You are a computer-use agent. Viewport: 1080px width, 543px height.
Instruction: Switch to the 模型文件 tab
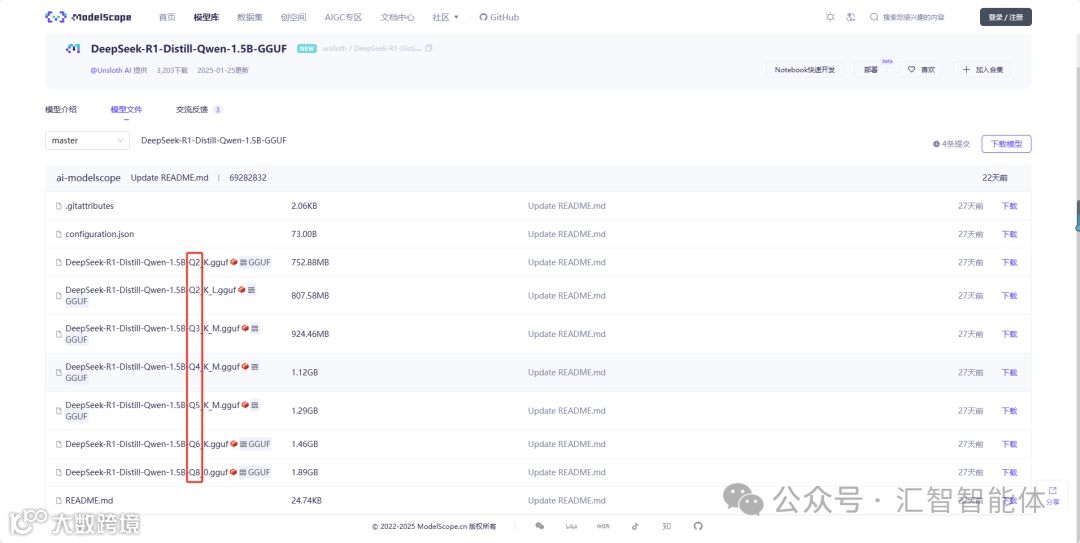coord(126,110)
